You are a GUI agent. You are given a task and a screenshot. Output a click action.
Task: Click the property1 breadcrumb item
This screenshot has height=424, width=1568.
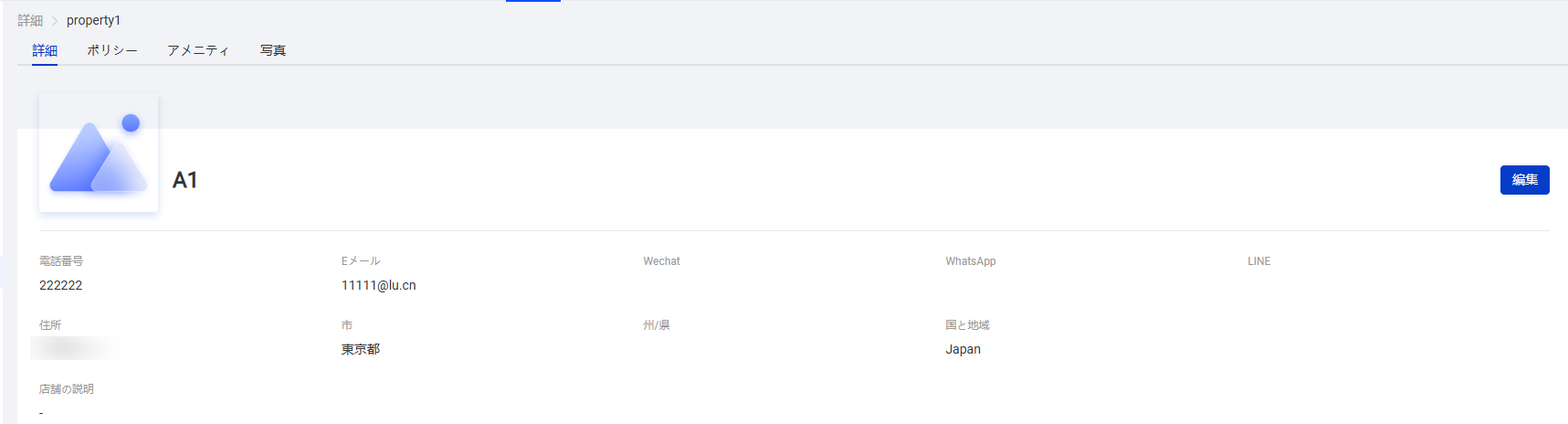(93, 20)
